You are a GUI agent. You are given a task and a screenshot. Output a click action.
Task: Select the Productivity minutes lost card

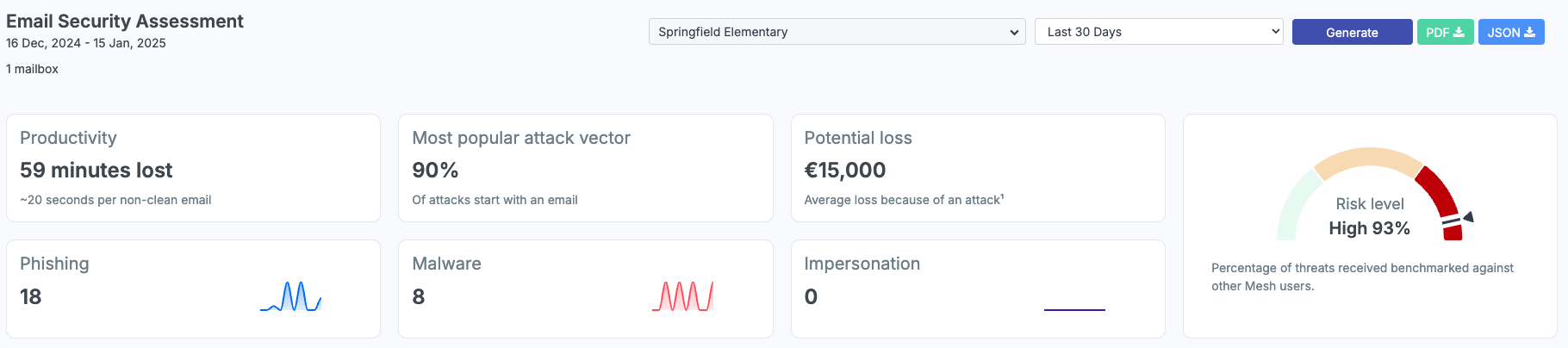193,168
